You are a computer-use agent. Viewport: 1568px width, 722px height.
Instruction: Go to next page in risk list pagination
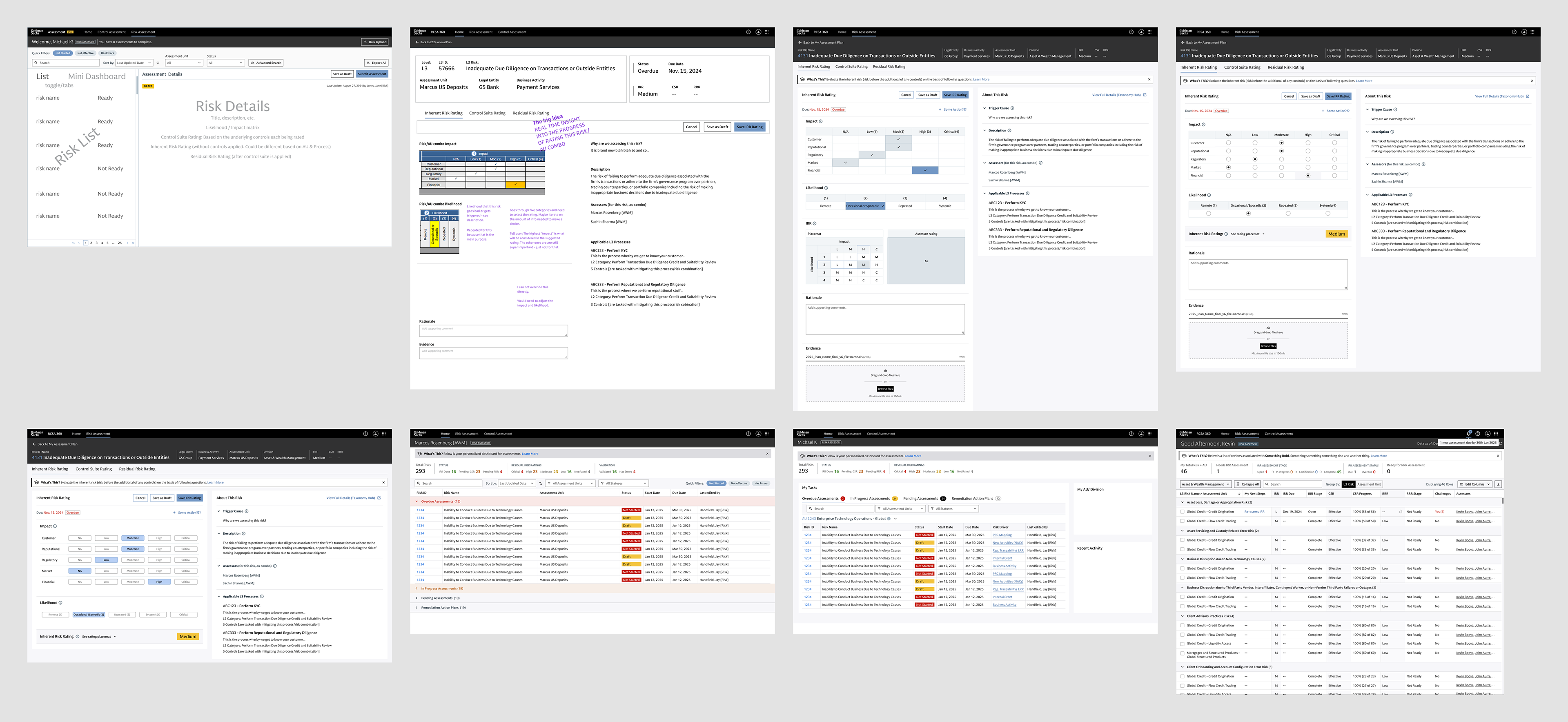pos(128,243)
